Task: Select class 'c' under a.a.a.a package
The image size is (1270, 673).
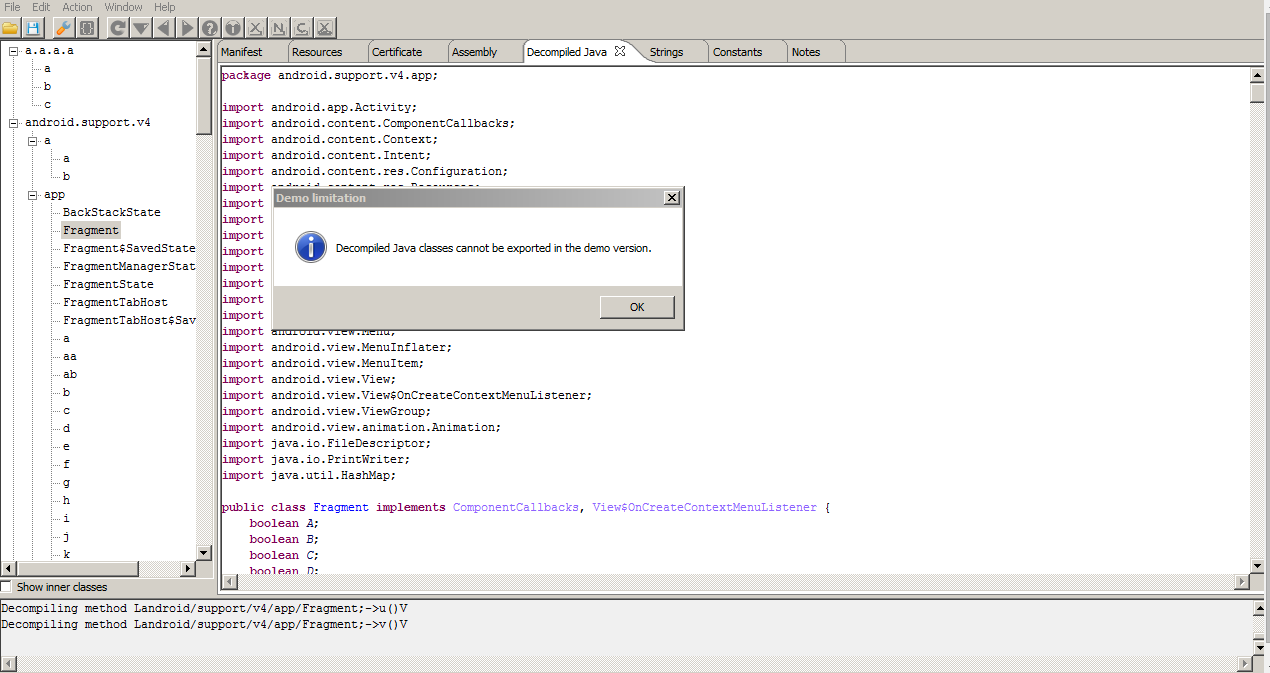Action: pos(47,105)
